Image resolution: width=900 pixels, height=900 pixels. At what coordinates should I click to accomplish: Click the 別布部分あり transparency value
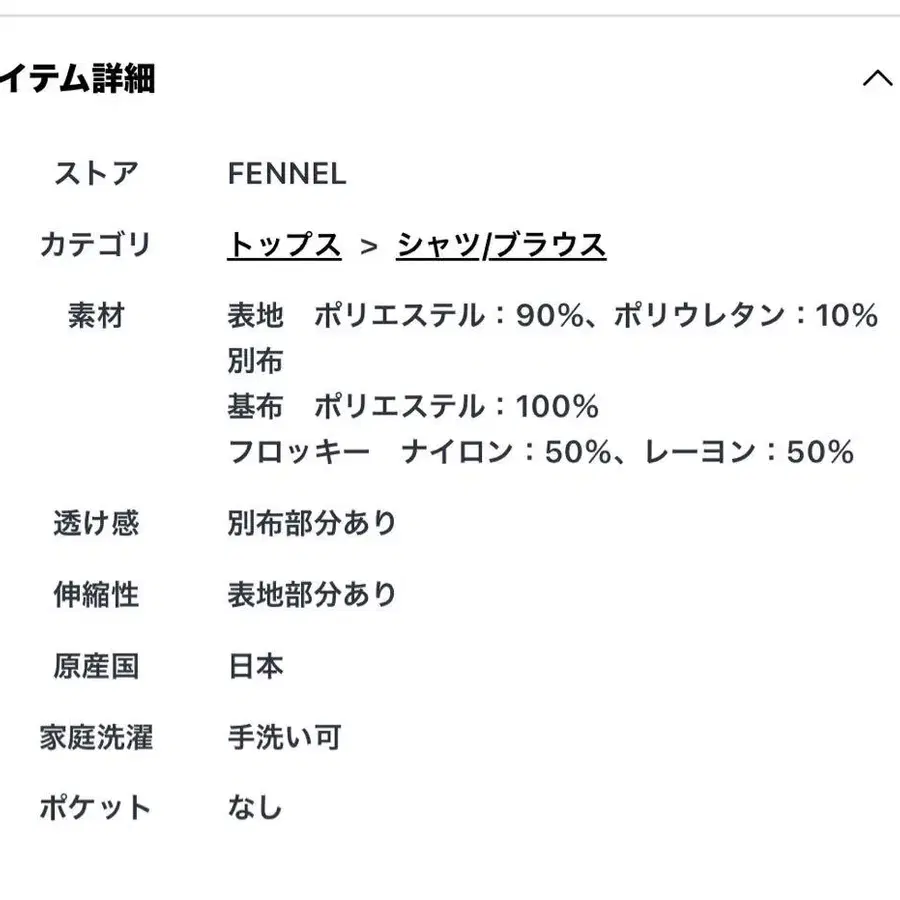[312, 523]
